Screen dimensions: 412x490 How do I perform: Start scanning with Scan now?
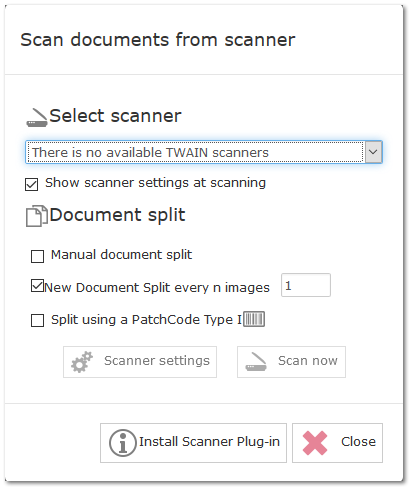click(x=291, y=362)
